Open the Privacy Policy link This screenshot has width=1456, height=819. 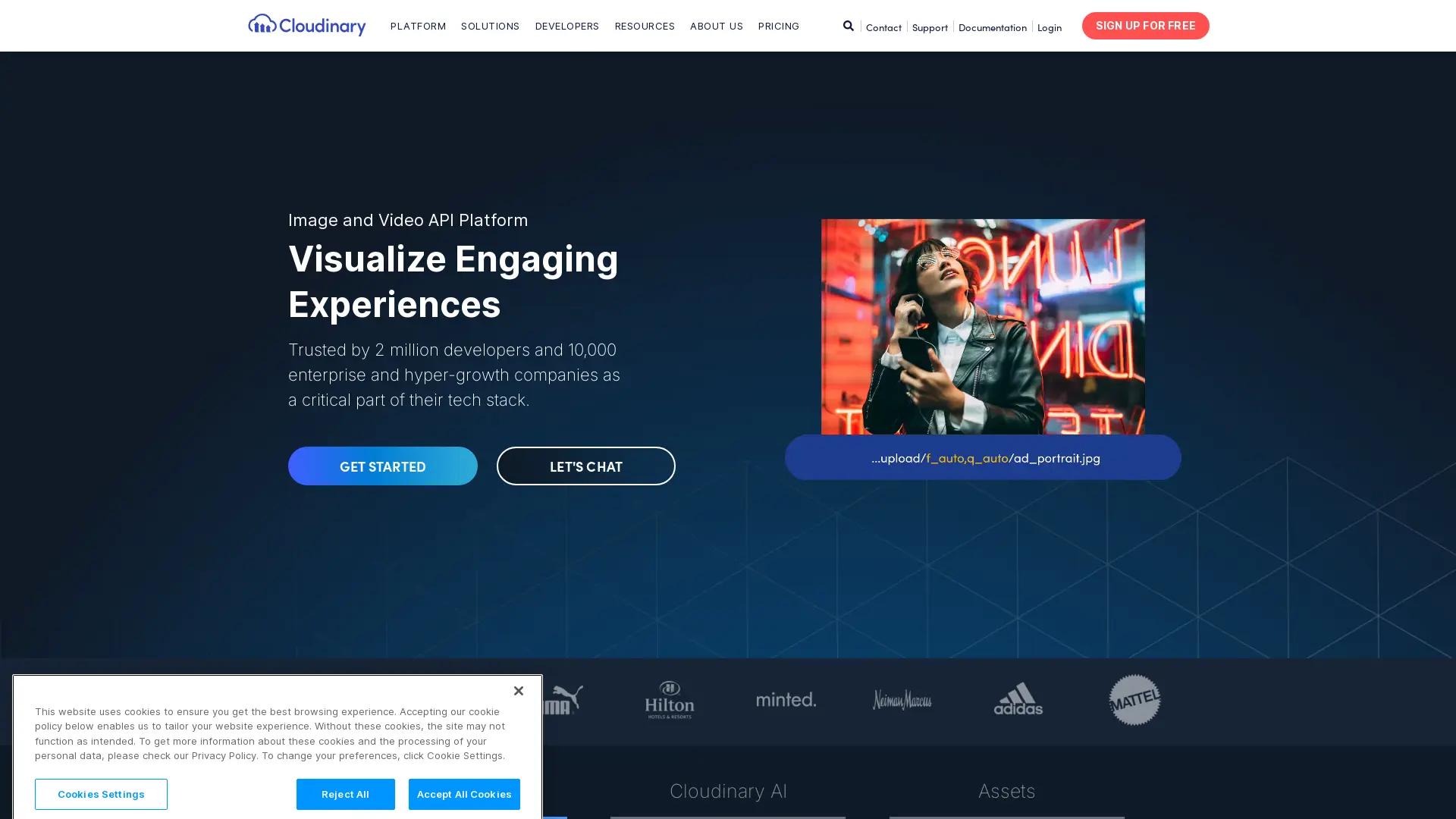pos(224,755)
